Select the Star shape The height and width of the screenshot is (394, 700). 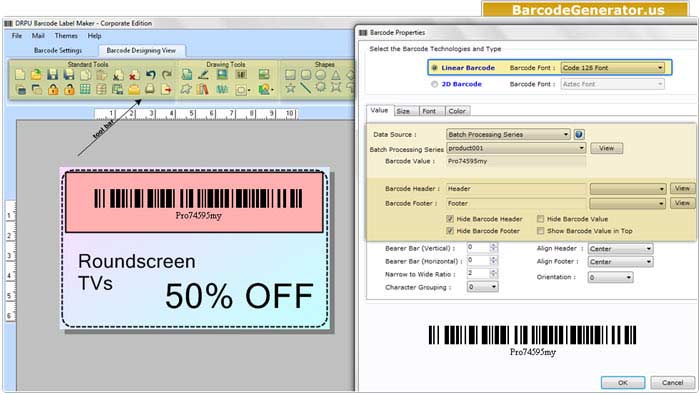click(x=290, y=88)
